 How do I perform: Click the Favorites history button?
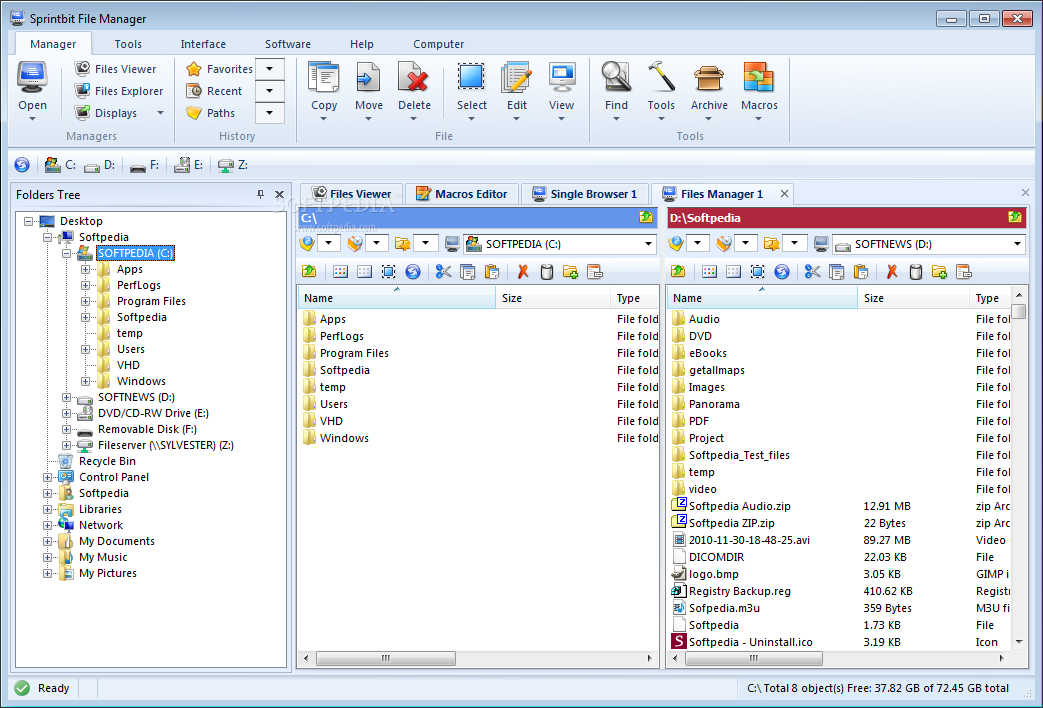[220, 69]
